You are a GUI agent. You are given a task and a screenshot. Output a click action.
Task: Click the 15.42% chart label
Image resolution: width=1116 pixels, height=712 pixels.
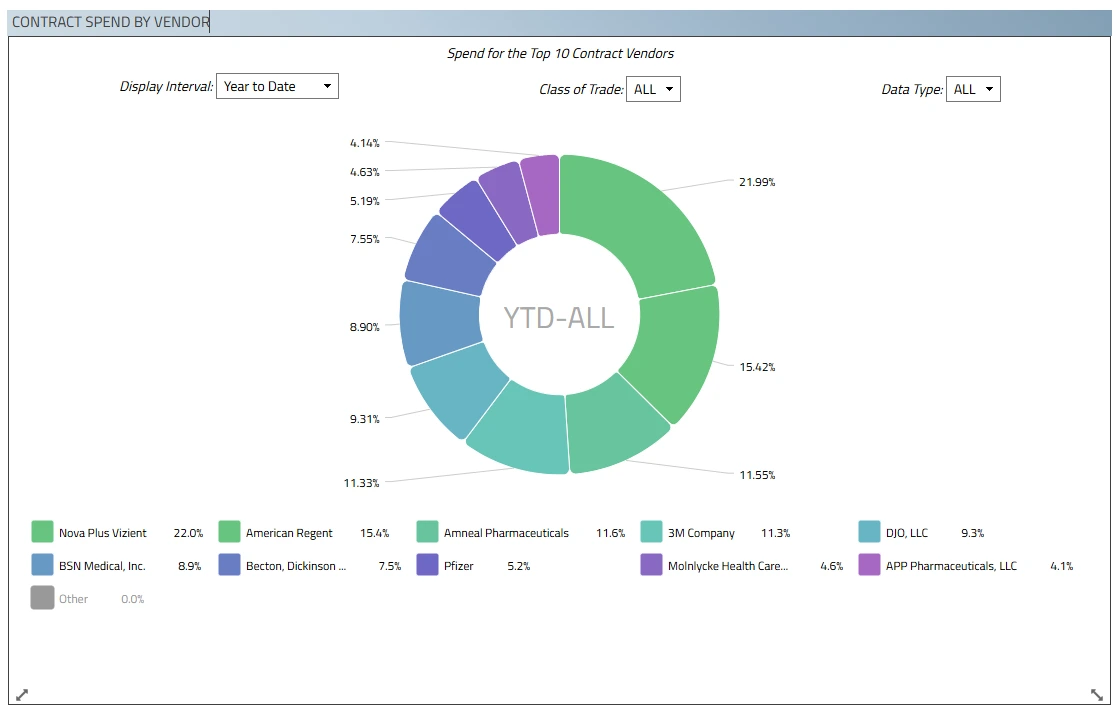(x=757, y=367)
